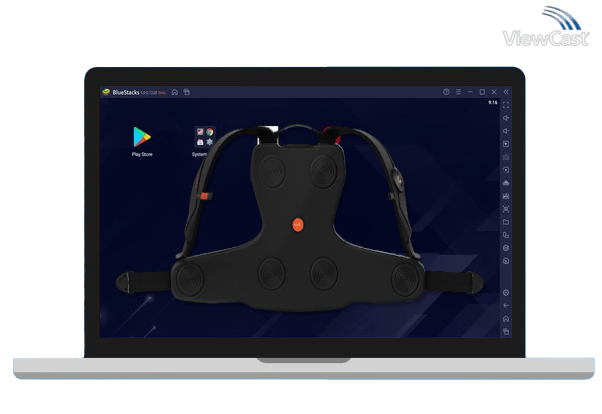
Task: Go to BlueStacks home via title bar house icon
Action: (x=175, y=92)
